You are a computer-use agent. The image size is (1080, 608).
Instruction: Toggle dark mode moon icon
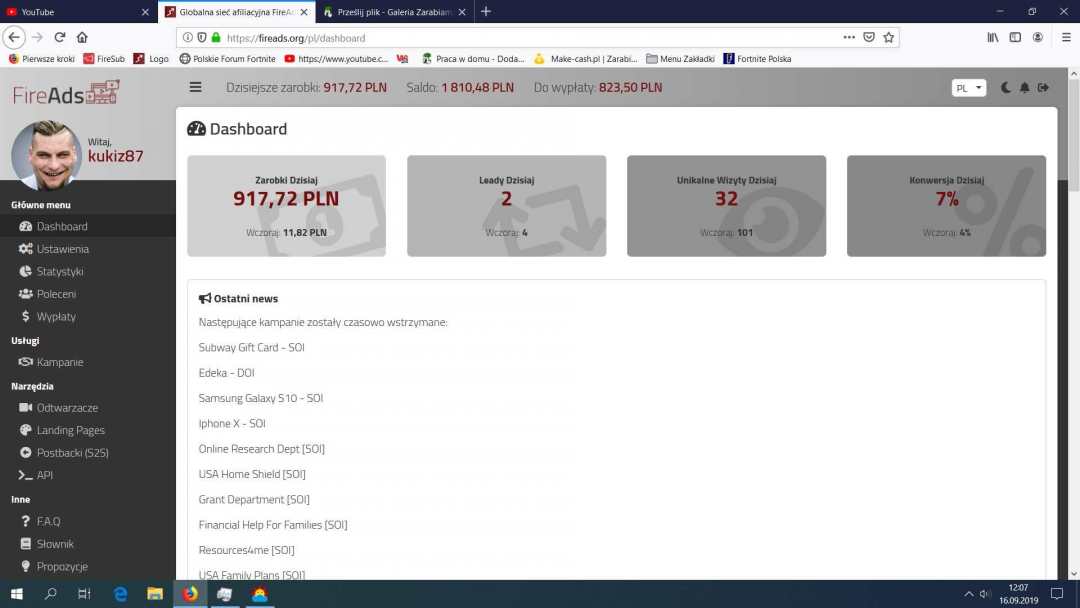point(1006,88)
